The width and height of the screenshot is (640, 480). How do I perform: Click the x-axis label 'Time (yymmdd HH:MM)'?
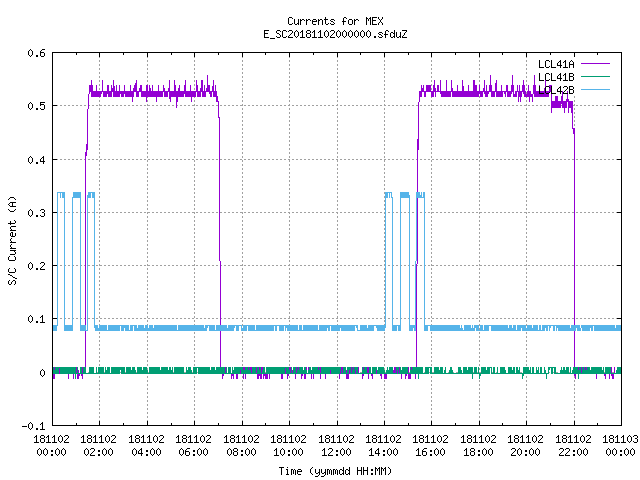pos(335,471)
